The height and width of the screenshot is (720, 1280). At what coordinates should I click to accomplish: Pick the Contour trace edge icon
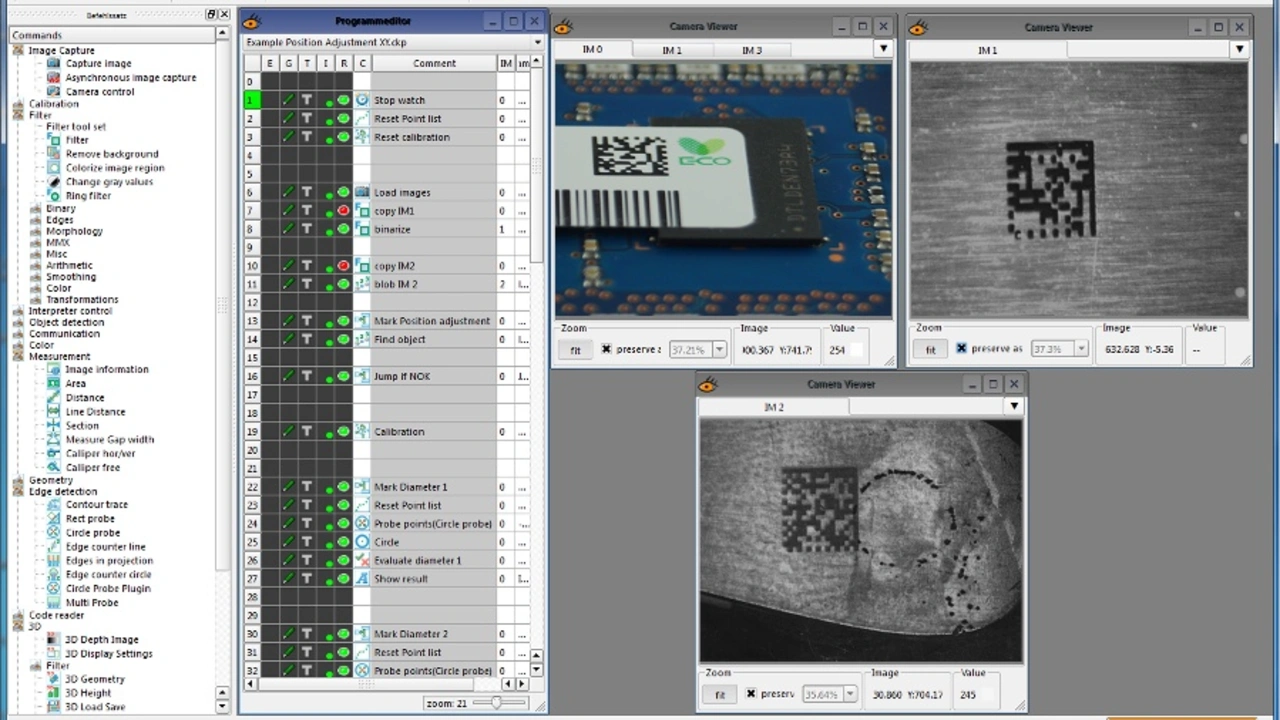[54, 505]
